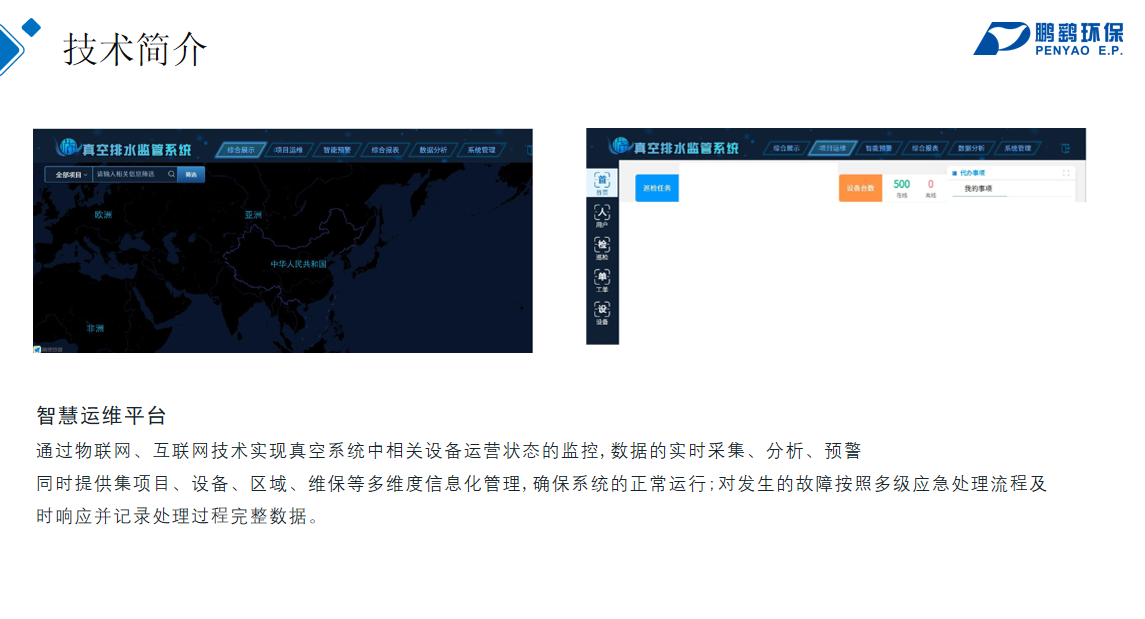1145x619 pixels.
Task: Select the 我的事项 tab
Action: 978,188
